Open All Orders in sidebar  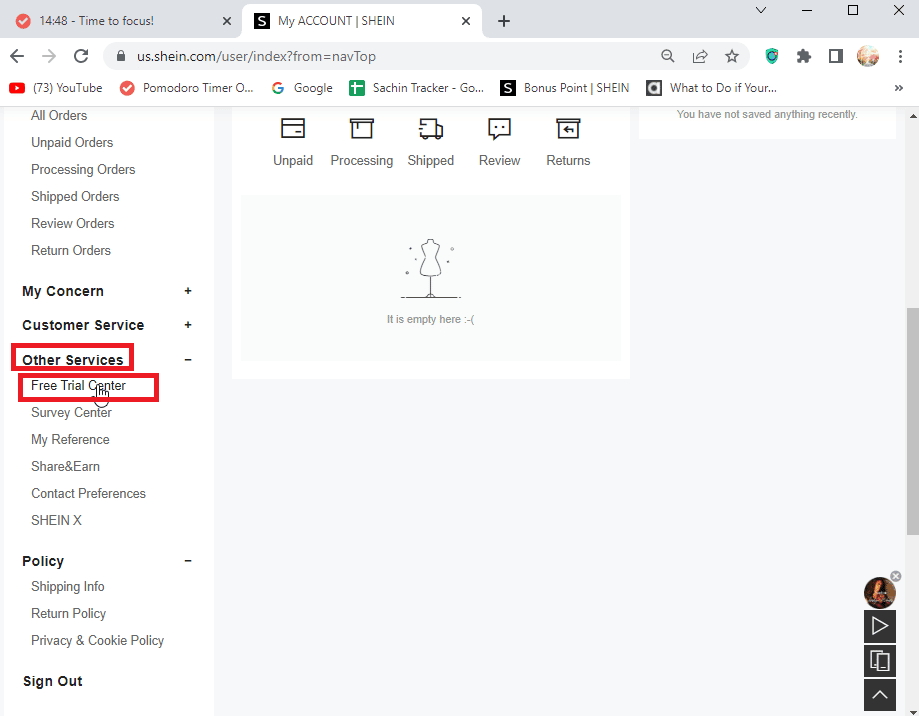coord(59,115)
